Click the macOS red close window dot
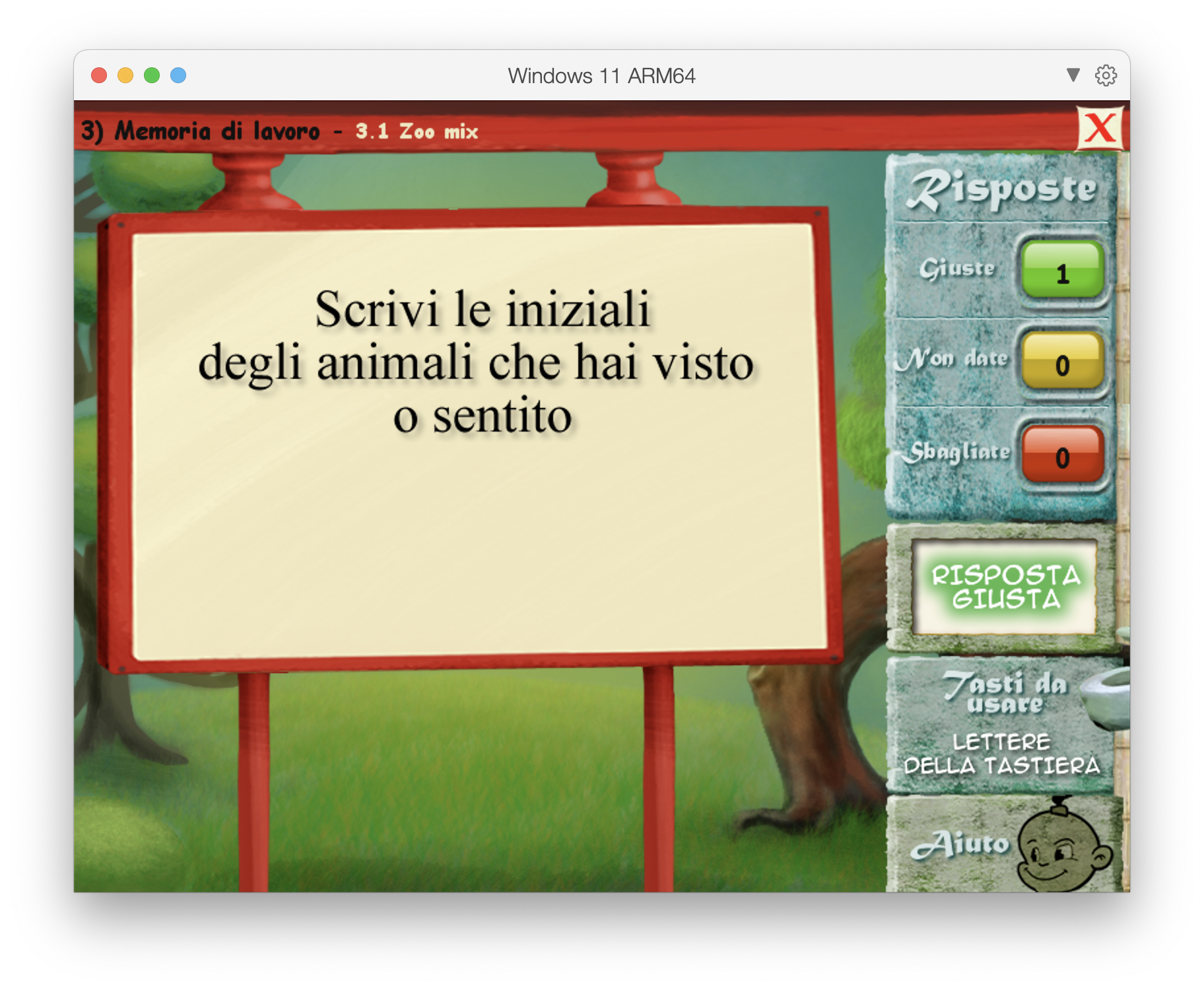 click(99, 75)
